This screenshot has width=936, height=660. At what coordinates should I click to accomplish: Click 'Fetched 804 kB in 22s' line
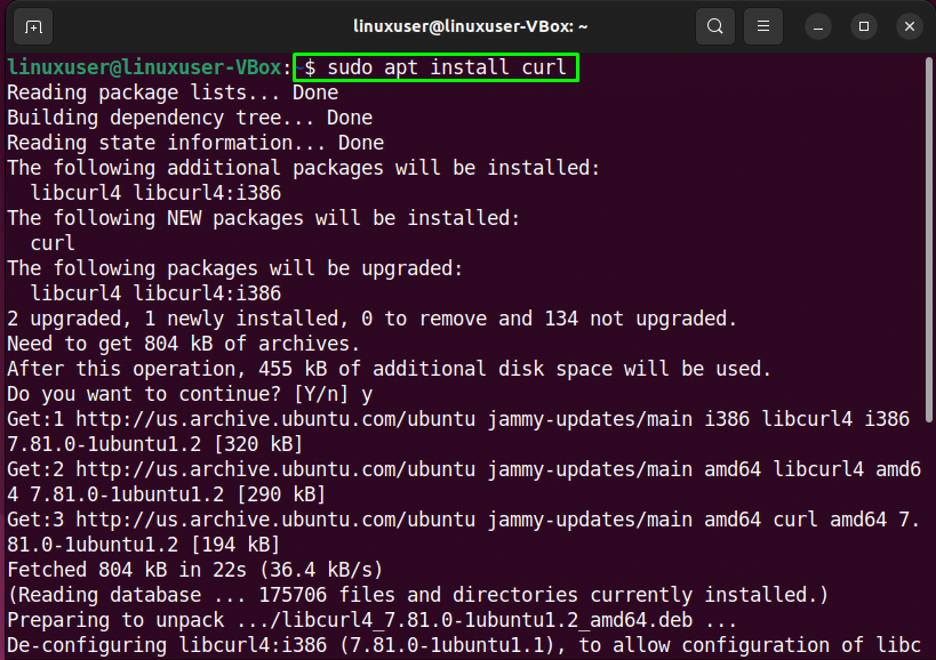(195, 569)
